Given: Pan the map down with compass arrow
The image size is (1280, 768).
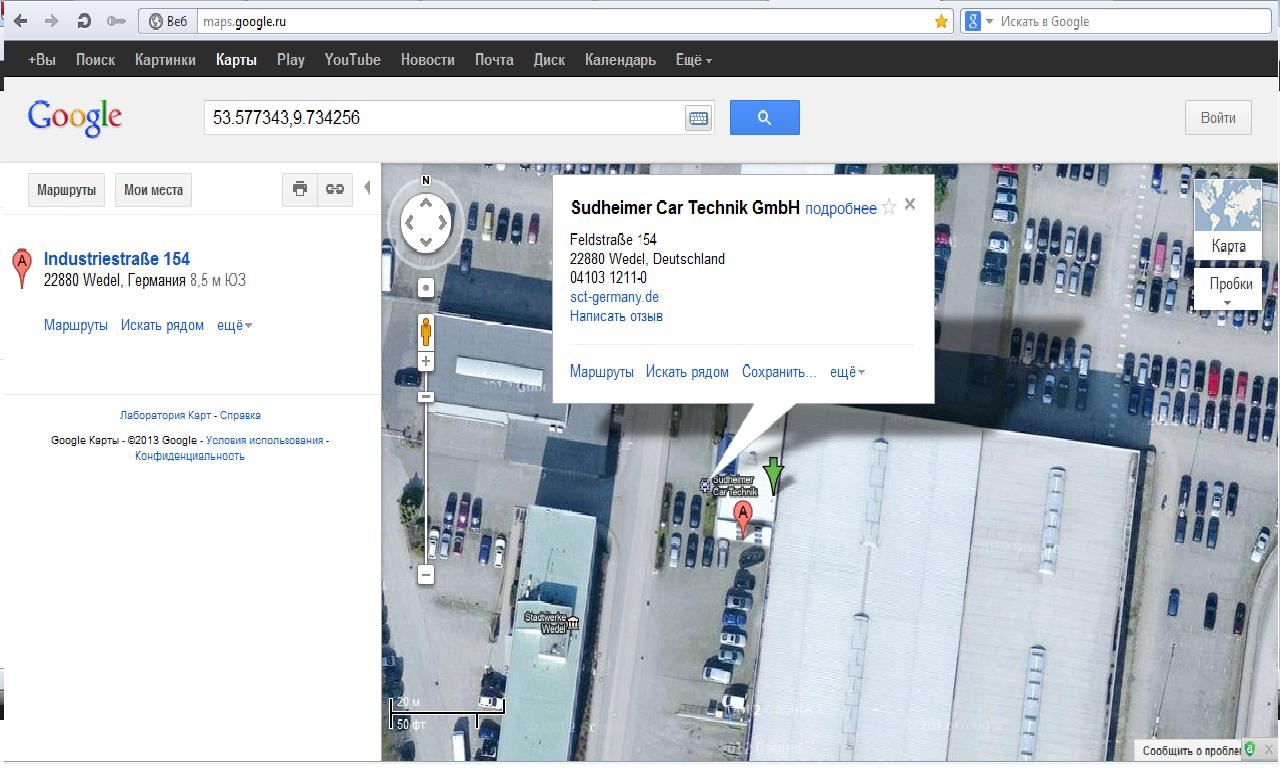Looking at the screenshot, I should [426, 241].
